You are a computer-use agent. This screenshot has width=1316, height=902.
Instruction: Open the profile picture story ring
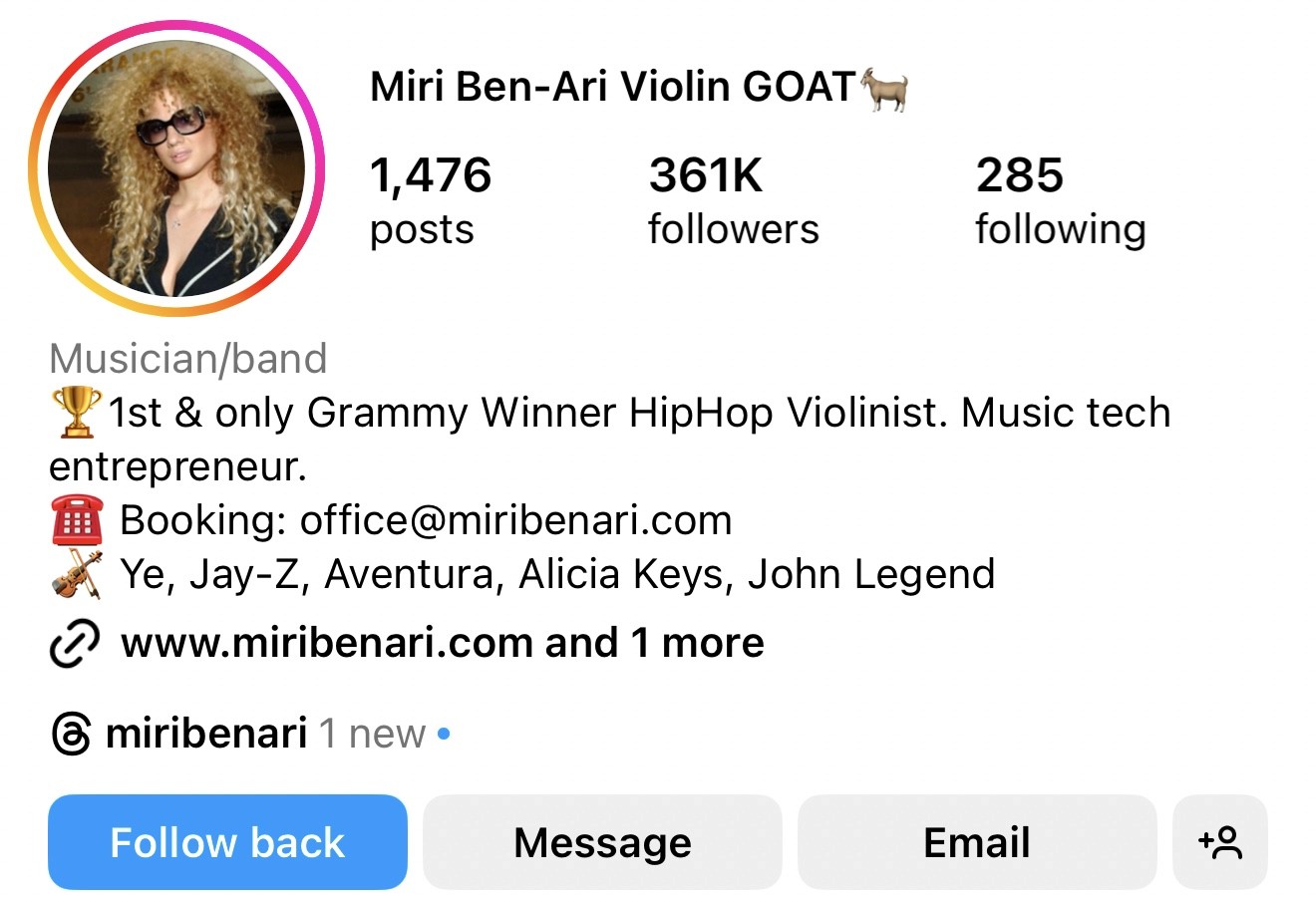(x=177, y=167)
